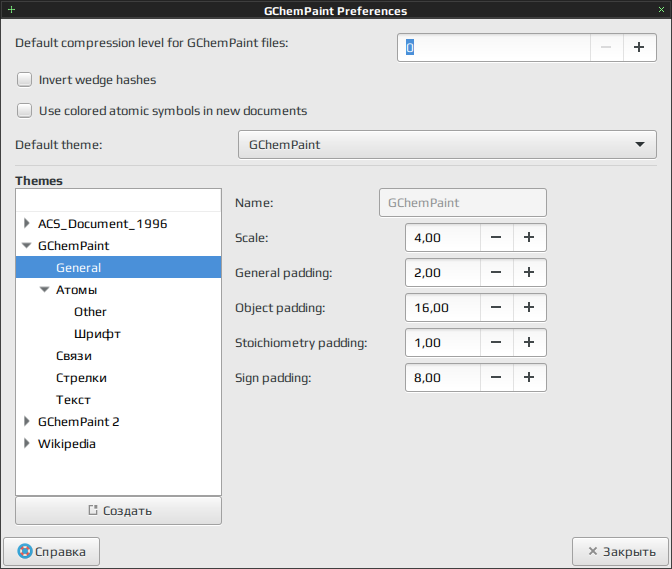Collapse the Атомы tree node
Screen dimensions: 672x569
pos(45,290)
